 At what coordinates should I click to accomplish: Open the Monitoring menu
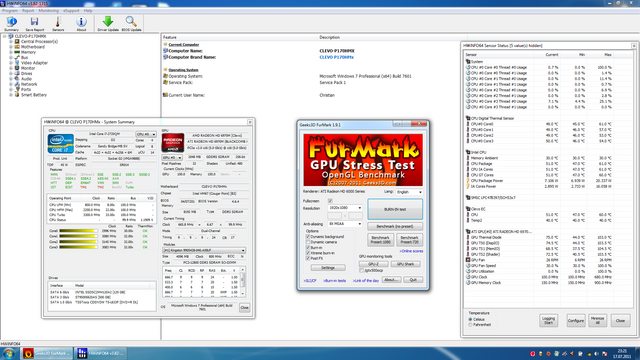[x=49, y=11]
